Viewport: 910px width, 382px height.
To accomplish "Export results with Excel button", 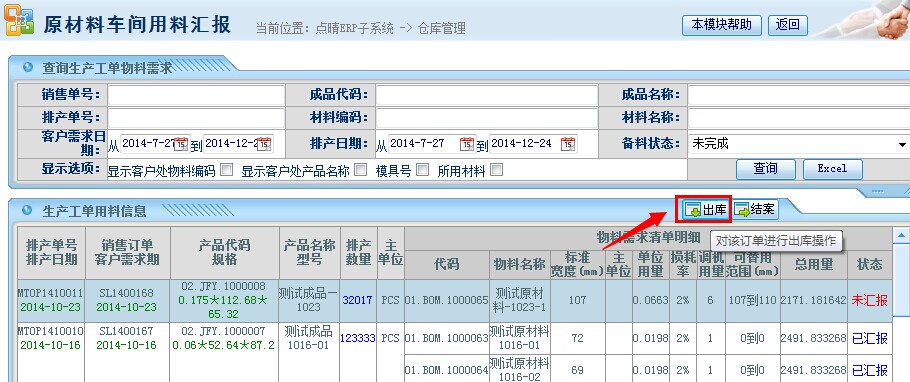I will pyautogui.click(x=833, y=169).
